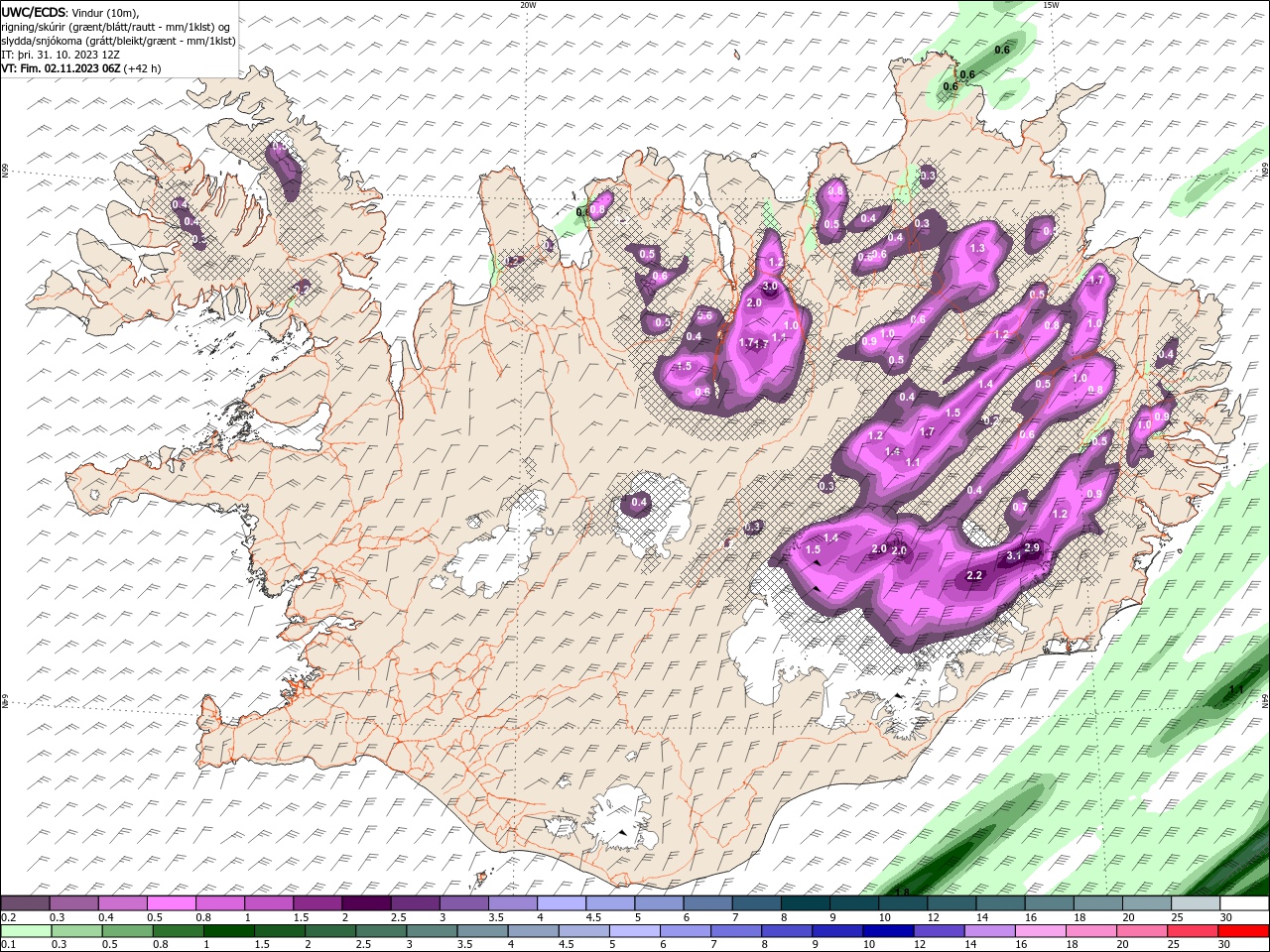The height and width of the screenshot is (952, 1270).
Task: Click the 'VT: Fim. 02.11.2023 06Z (+42 h)' line
Action: pos(81,68)
